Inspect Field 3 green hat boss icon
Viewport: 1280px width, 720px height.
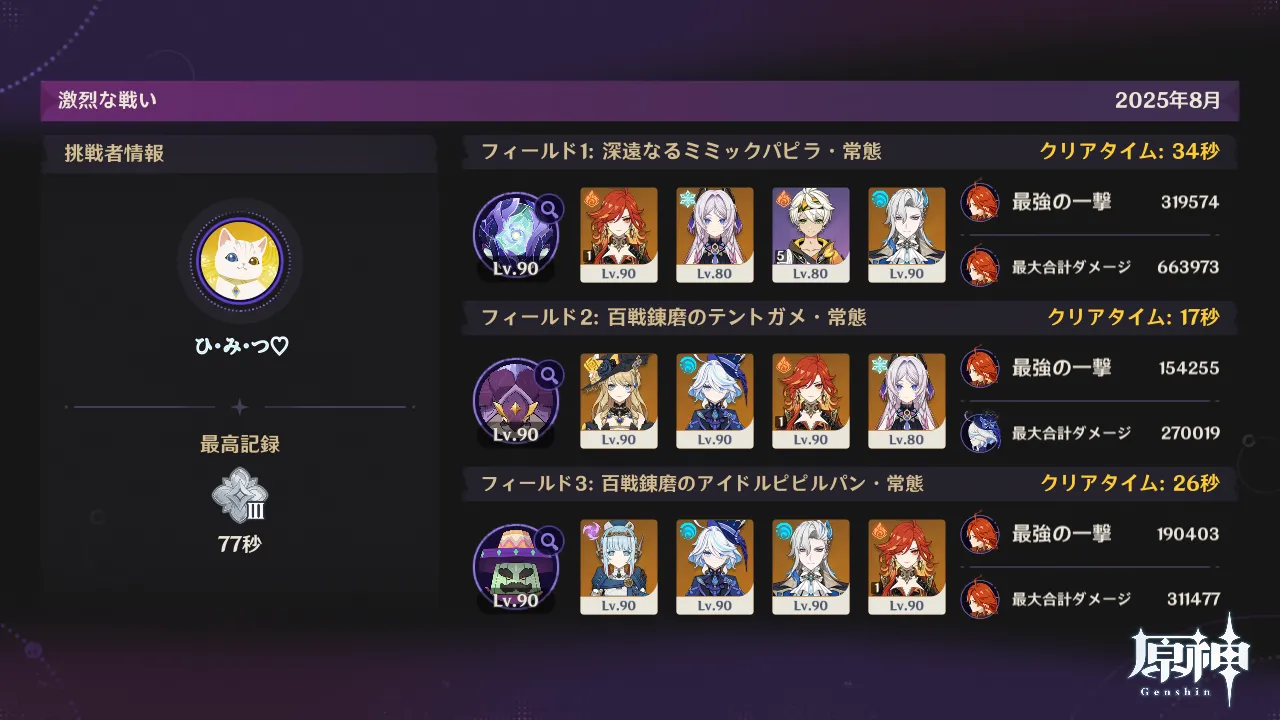click(x=517, y=566)
